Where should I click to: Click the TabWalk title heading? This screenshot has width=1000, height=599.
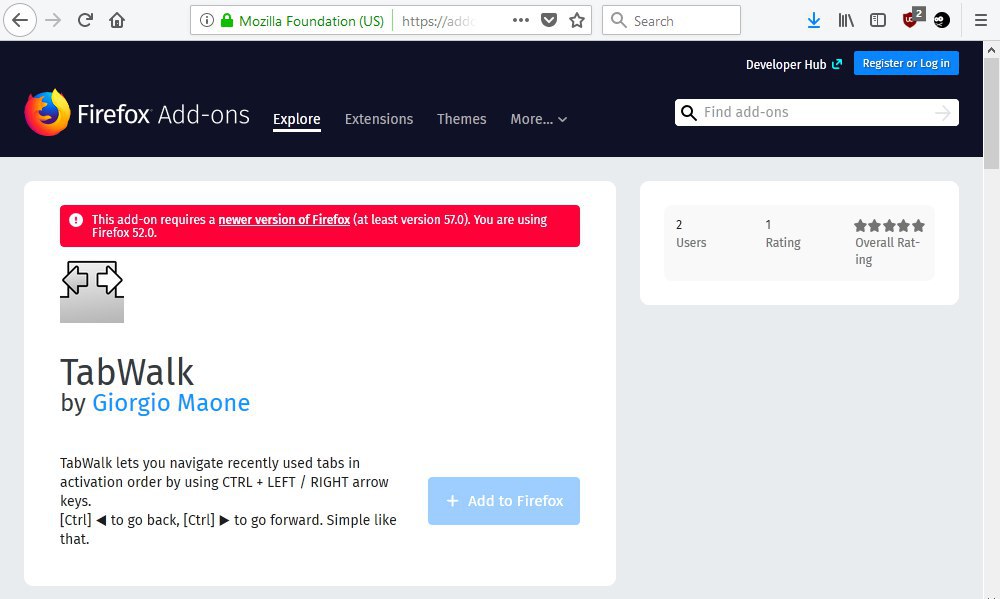coord(127,372)
